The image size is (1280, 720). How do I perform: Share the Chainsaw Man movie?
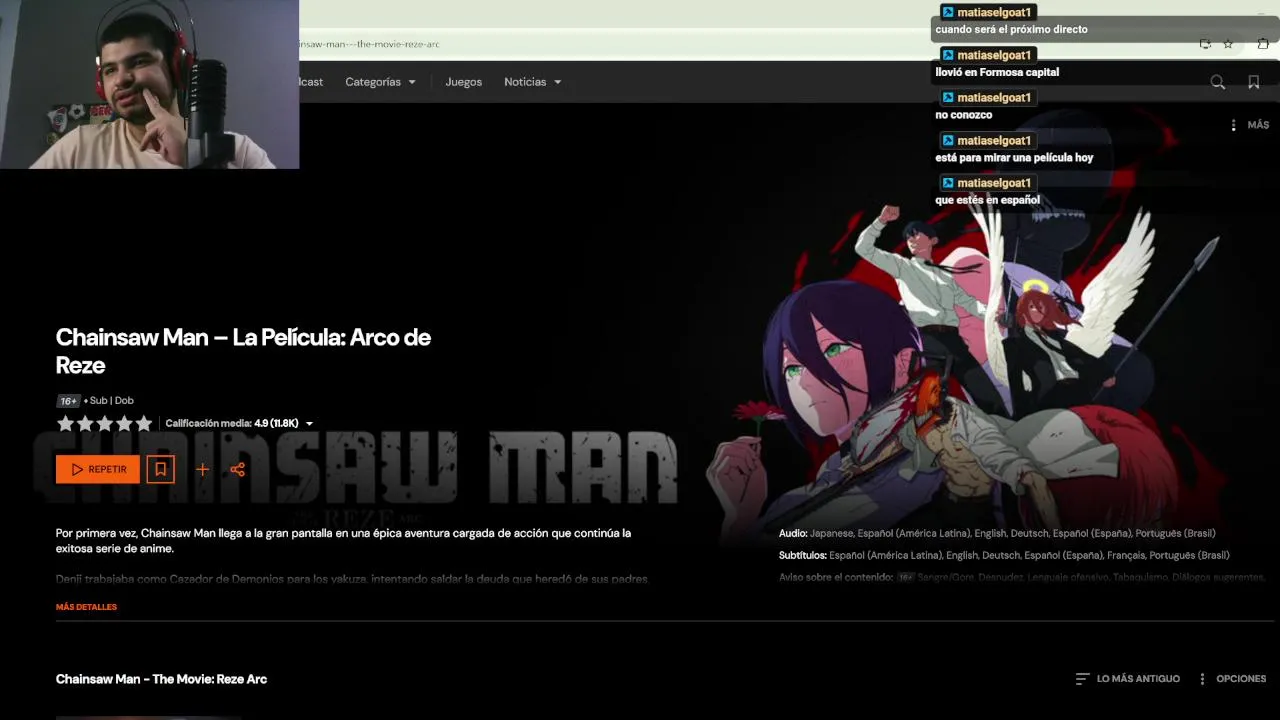237,469
